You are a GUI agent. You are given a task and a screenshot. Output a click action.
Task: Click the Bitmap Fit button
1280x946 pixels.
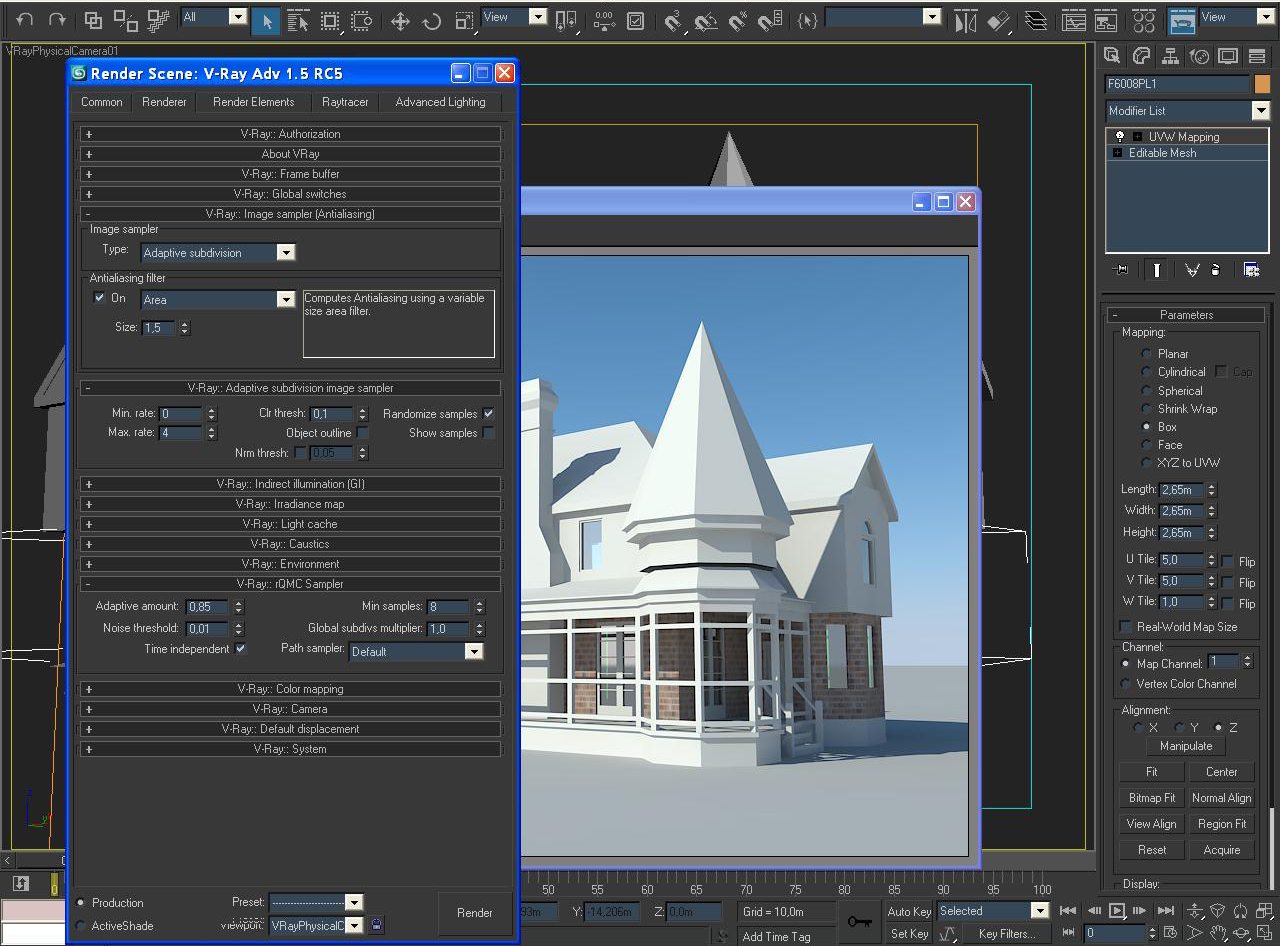click(x=1152, y=798)
